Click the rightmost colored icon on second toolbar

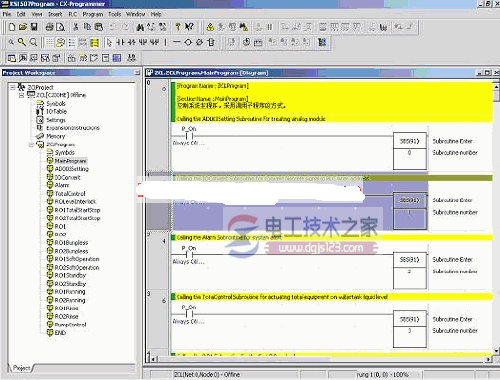pyautogui.click(x=322, y=42)
